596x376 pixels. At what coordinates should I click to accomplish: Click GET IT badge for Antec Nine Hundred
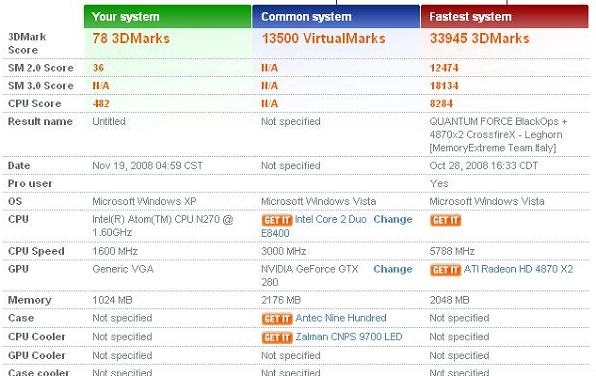pyautogui.click(x=277, y=319)
